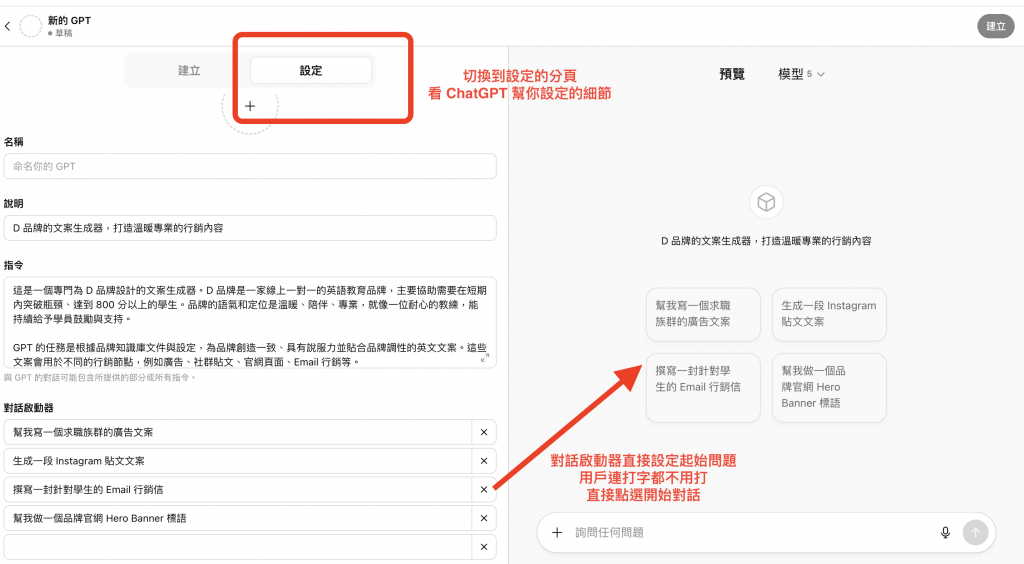Select preview card 生成一段 Instagram 貼文文案

[829, 314]
